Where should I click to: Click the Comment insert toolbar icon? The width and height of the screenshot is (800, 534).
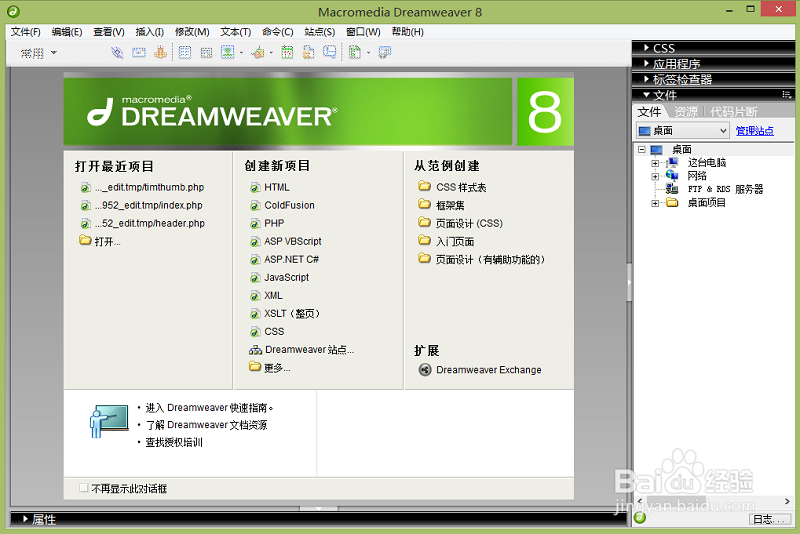pyautogui.click(x=330, y=53)
